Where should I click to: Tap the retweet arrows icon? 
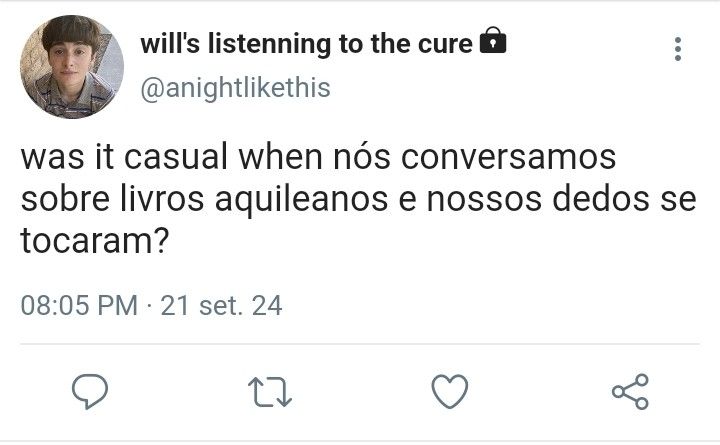(270, 392)
